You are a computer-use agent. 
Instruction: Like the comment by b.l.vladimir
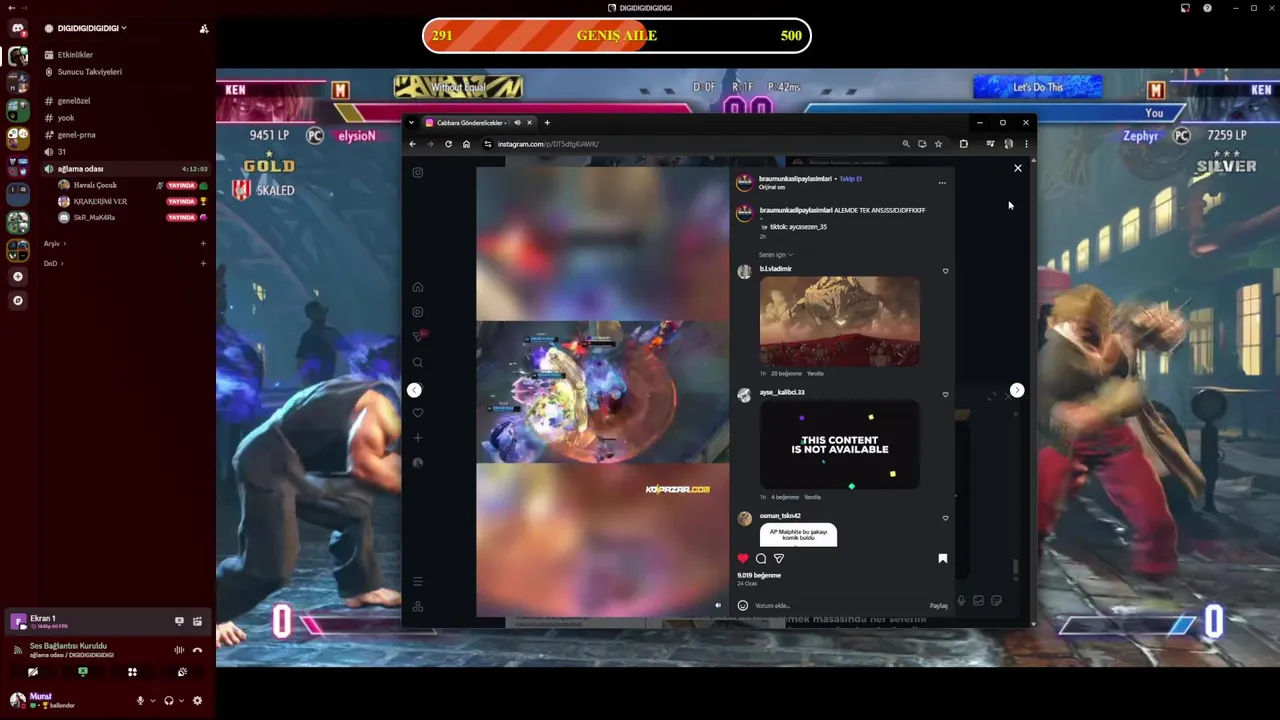945,271
